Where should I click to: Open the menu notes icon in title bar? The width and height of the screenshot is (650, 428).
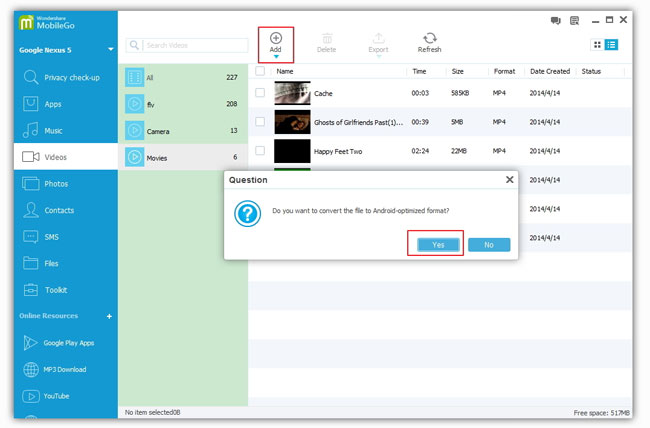(575, 20)
